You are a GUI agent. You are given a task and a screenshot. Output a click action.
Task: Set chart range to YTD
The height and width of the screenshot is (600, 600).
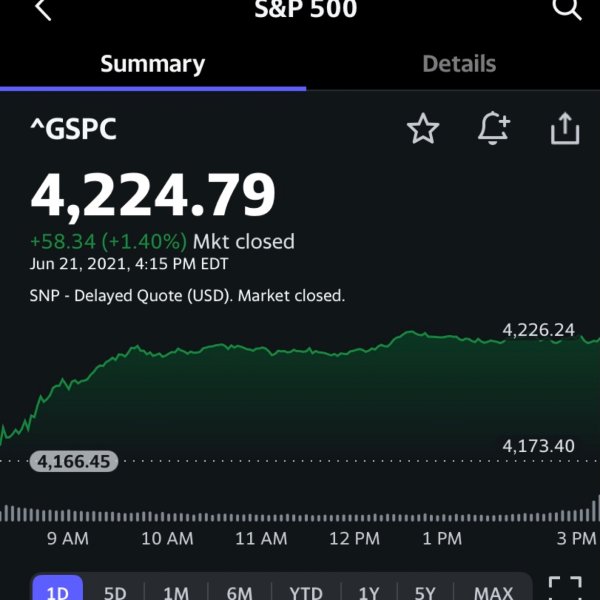(x=306, y=591)
